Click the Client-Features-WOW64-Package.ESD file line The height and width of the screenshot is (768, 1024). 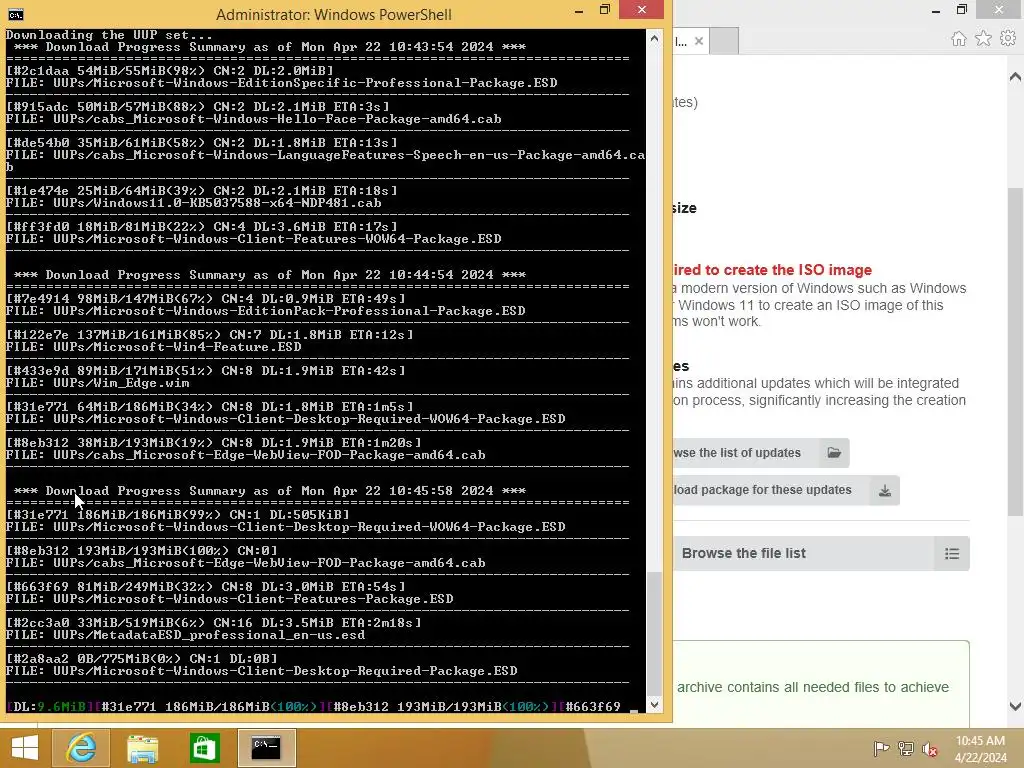tap(253, 238)
